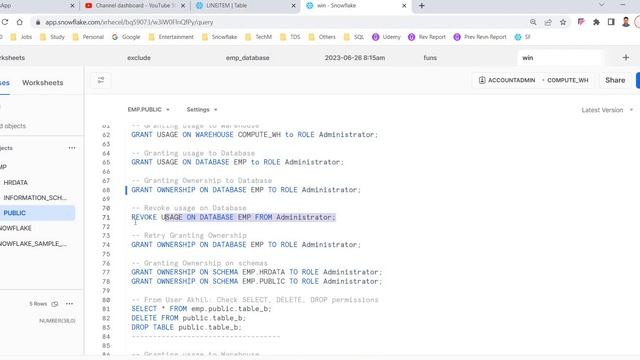This screenshot has height=360, width=640.
Task: Click the copy icon beside 5 Rows
Action: (x=55, y=304)
